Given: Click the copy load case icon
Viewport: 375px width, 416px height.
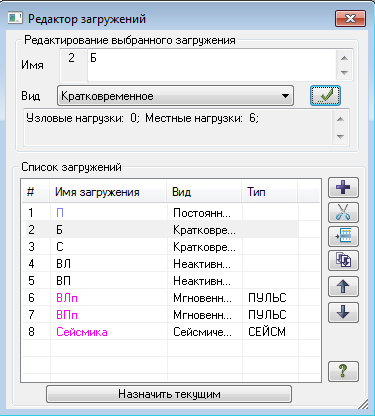Looking at the screenshot, I should [x=343, y=260].
